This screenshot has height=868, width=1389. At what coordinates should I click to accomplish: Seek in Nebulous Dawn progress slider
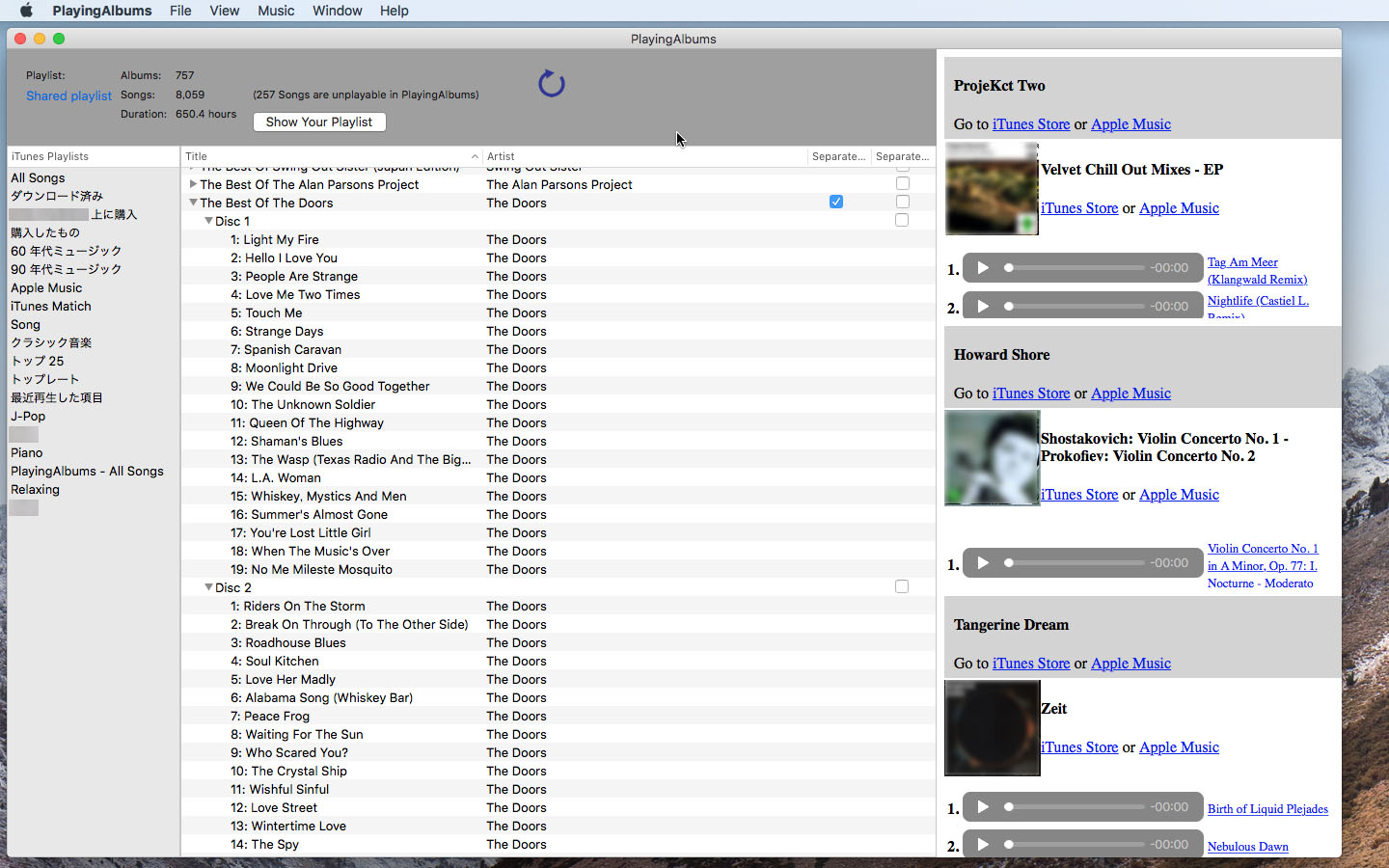pos(1074,844)
